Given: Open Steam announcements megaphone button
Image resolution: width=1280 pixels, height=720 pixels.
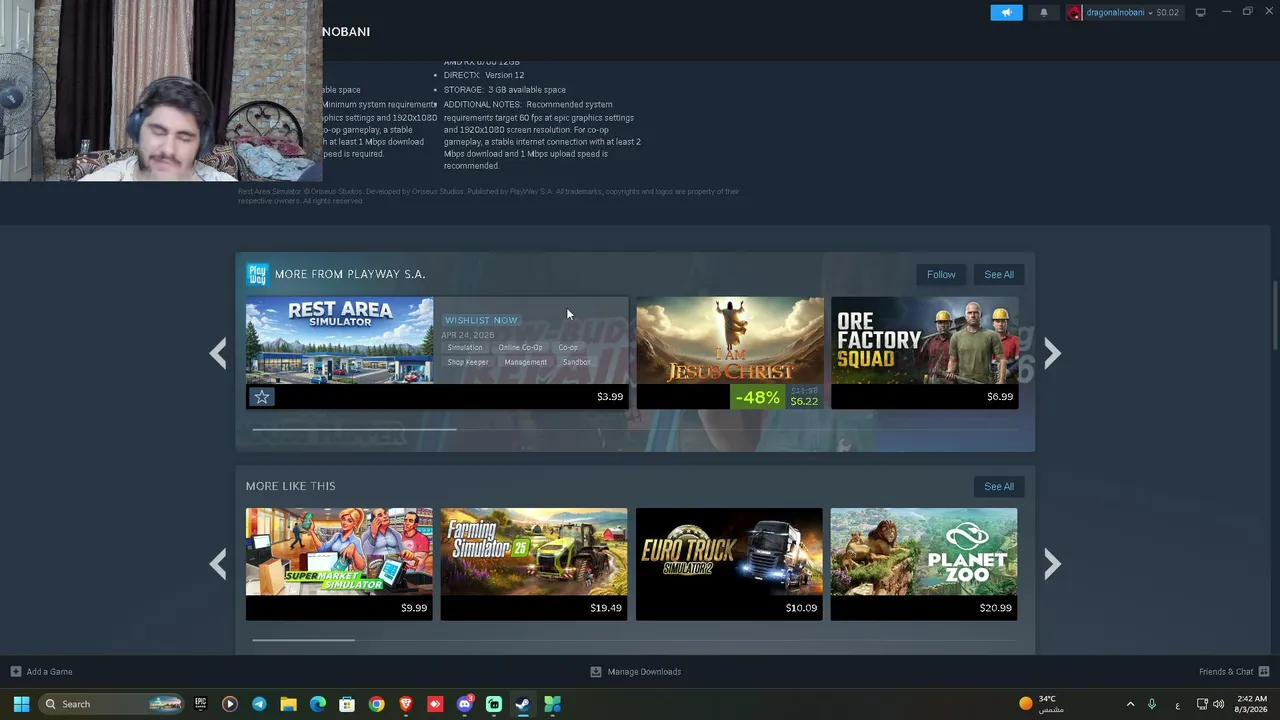Looking at the screenshot, I should [1006, 12].
